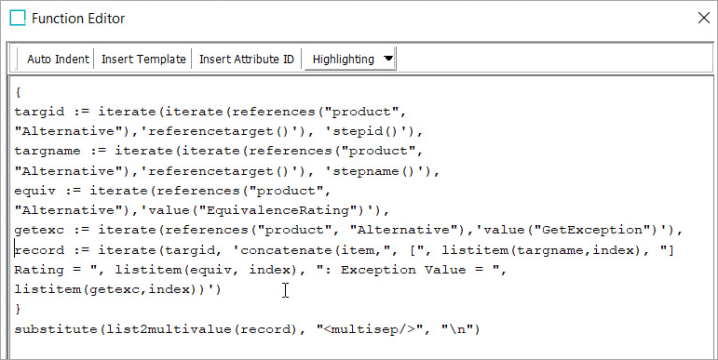The height and width of the screenshot is (360, 718).
Task: Close the Function Editor dialog
Action: (x=703, y=18)
